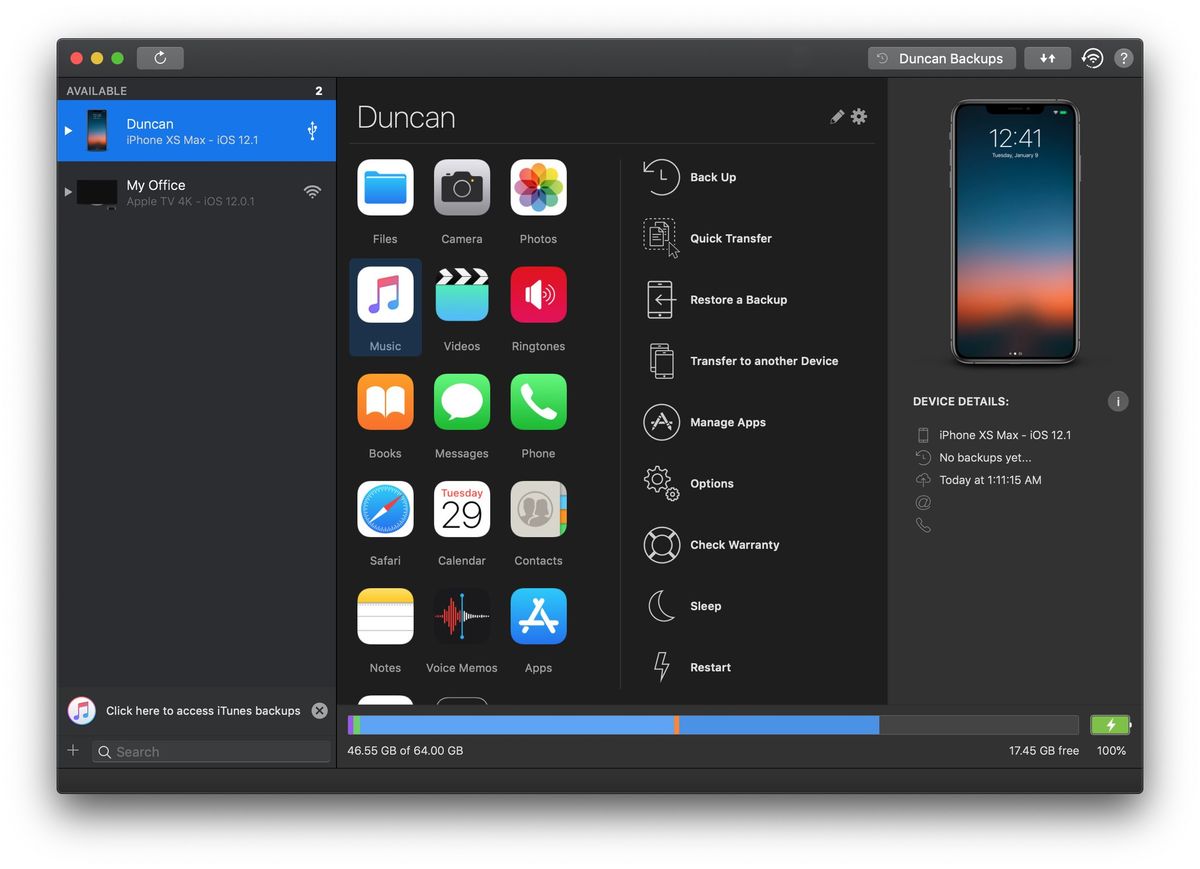
Task: Click the 'No backups yet...' text
Action: coord(985,458)
